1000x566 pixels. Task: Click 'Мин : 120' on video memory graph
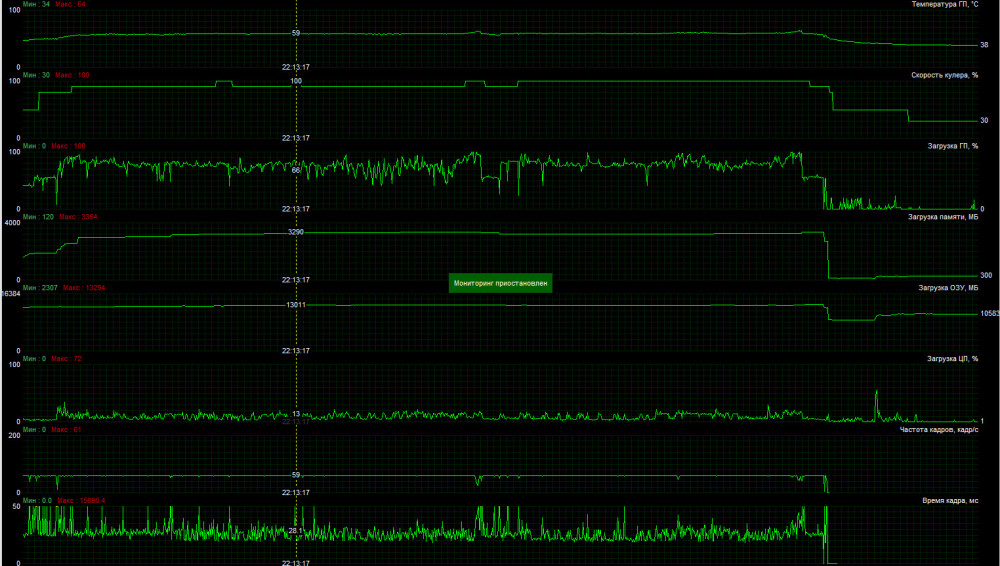(38, 217)
